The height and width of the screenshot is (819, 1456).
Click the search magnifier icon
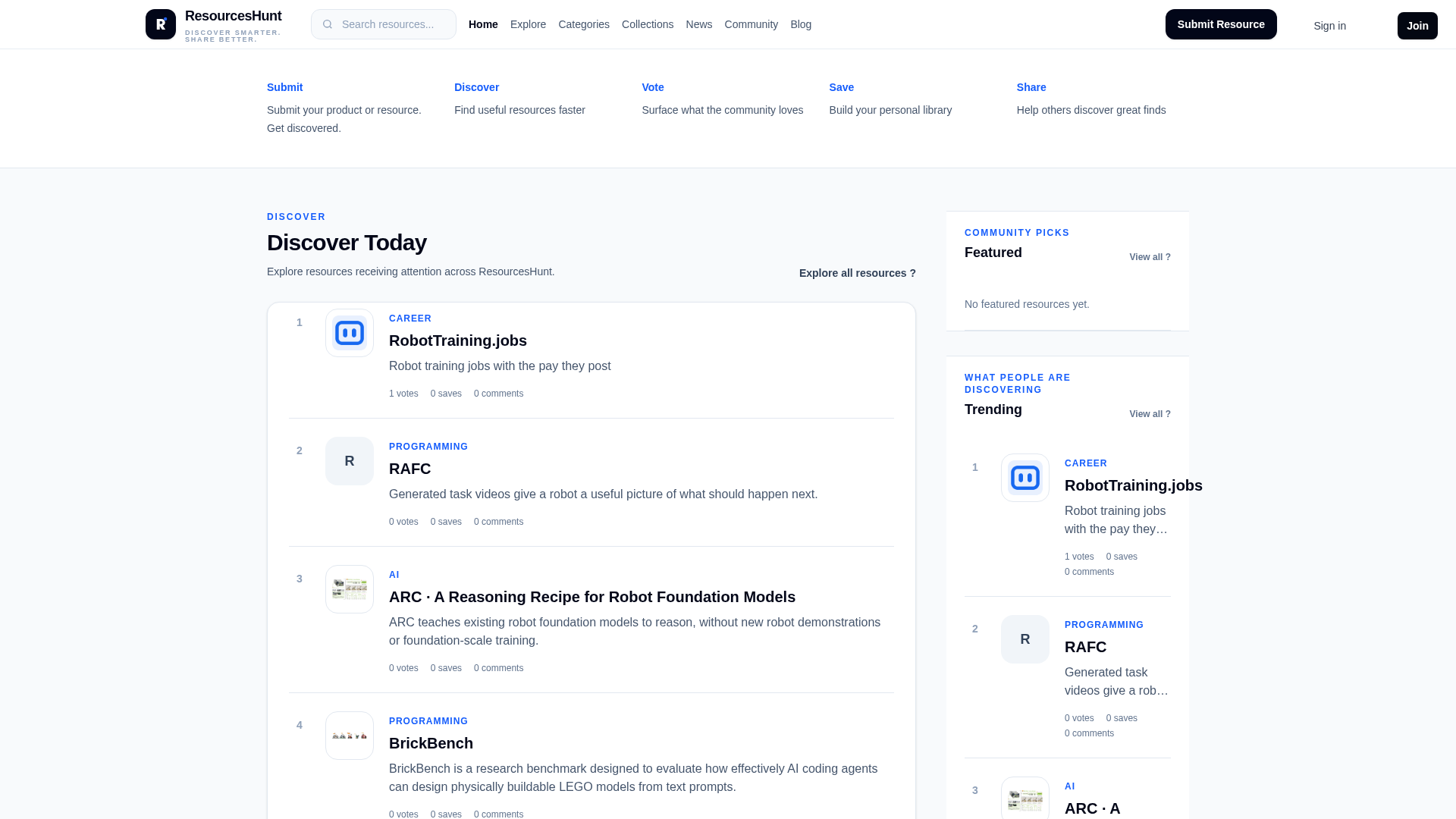[x=328, y=24]
